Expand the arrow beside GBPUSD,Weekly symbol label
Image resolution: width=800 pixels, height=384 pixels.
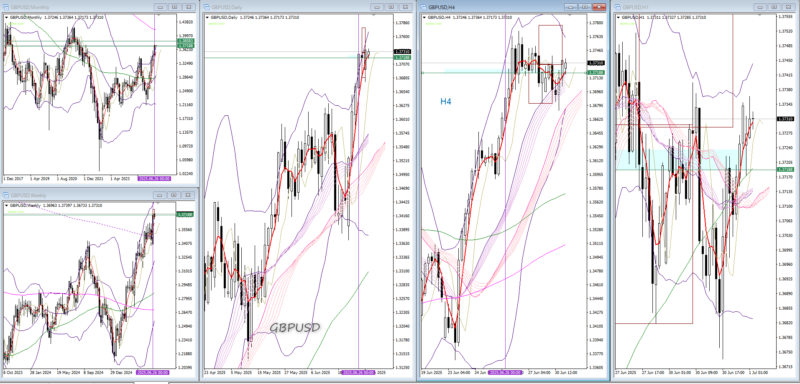7,205
